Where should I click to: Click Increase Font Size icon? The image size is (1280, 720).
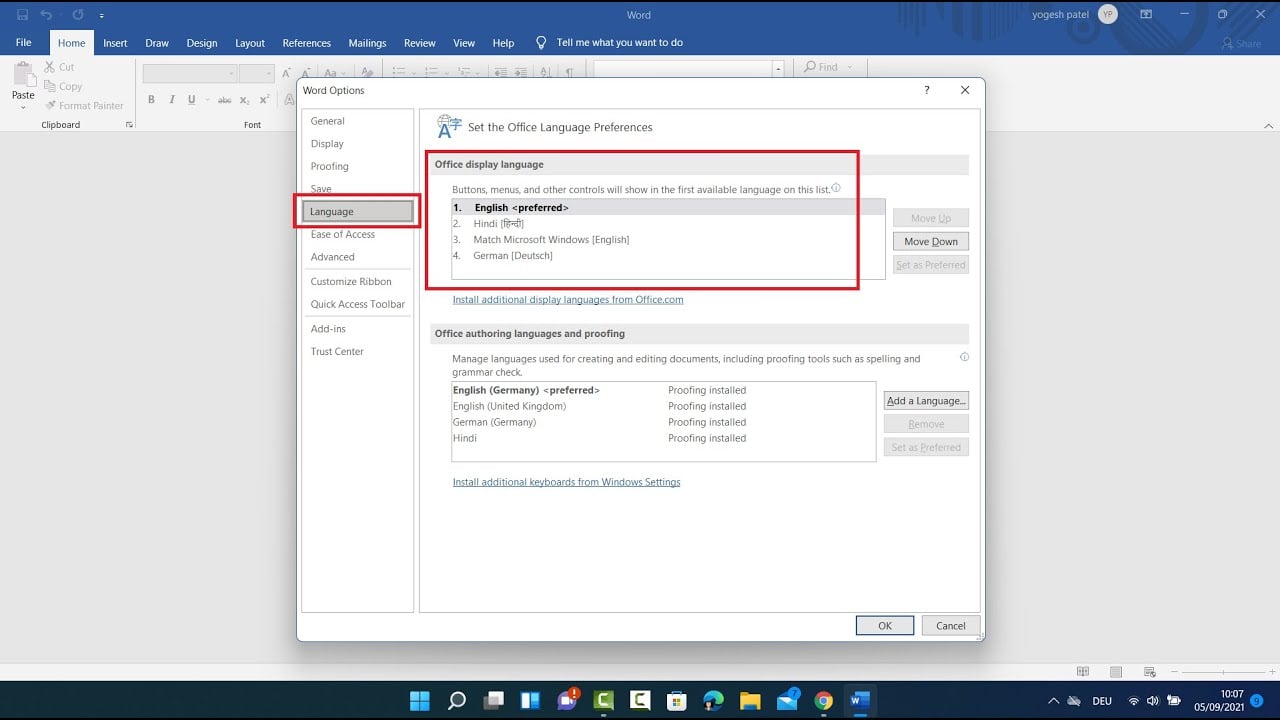point(287,73)
